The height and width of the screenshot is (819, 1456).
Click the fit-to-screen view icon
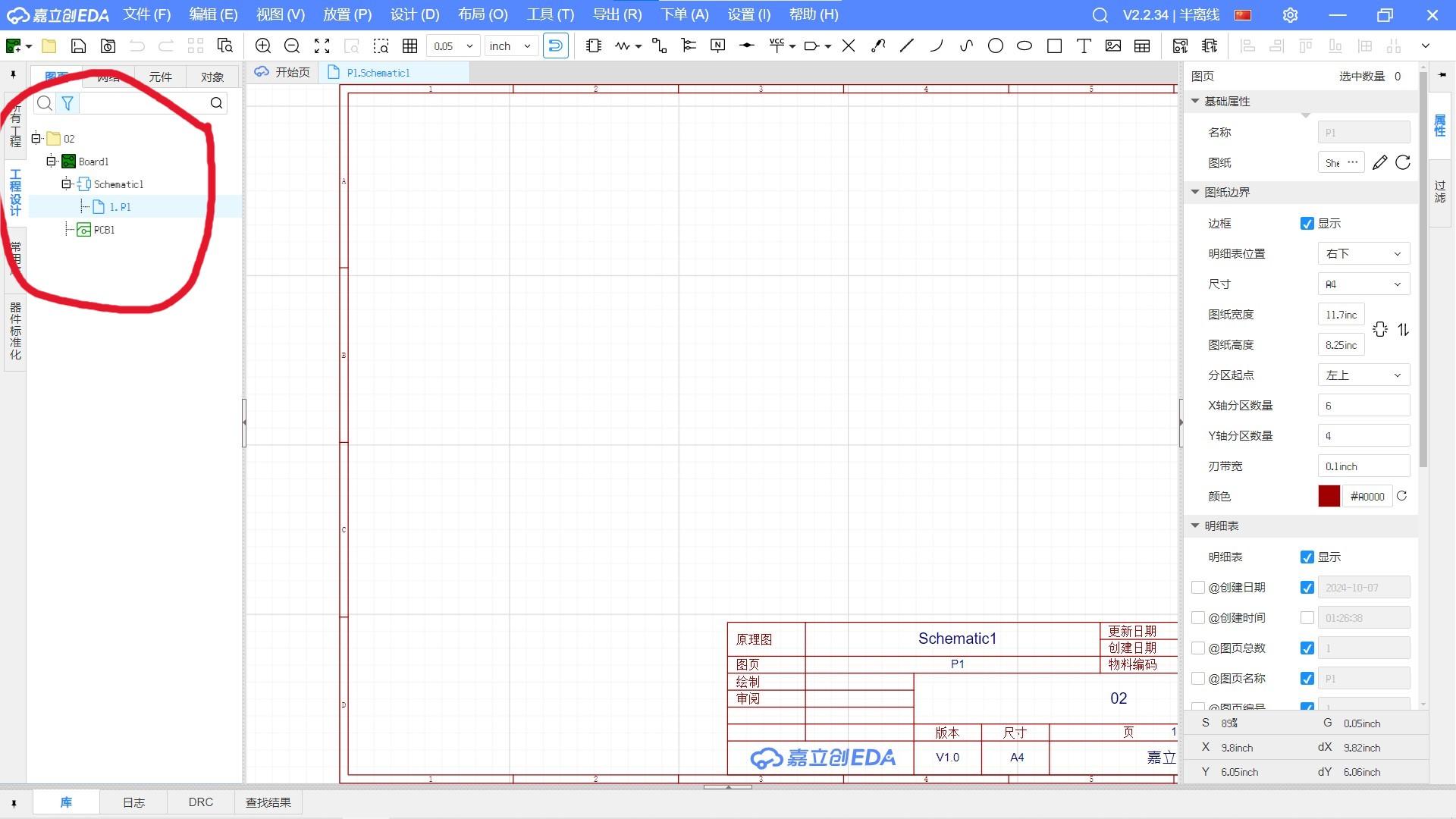[322, 46]
